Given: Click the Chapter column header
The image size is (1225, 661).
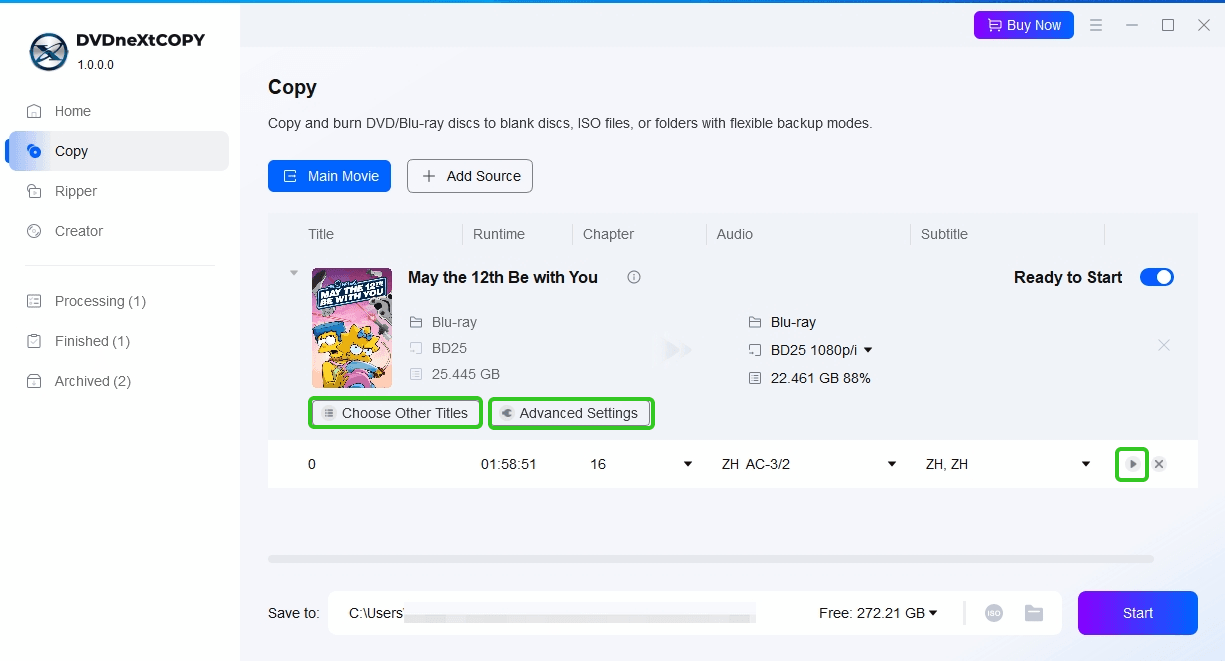Looking at the screenshot, I should [608, 234].
